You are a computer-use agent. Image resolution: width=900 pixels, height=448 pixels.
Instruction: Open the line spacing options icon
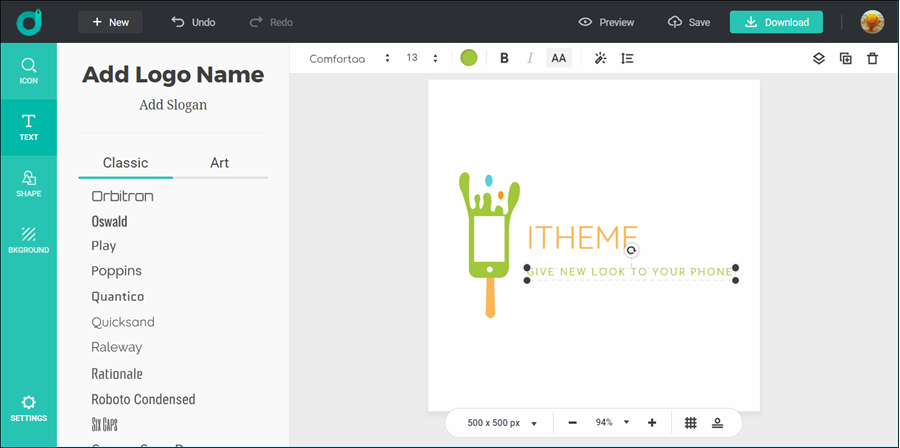click(627, 58)
